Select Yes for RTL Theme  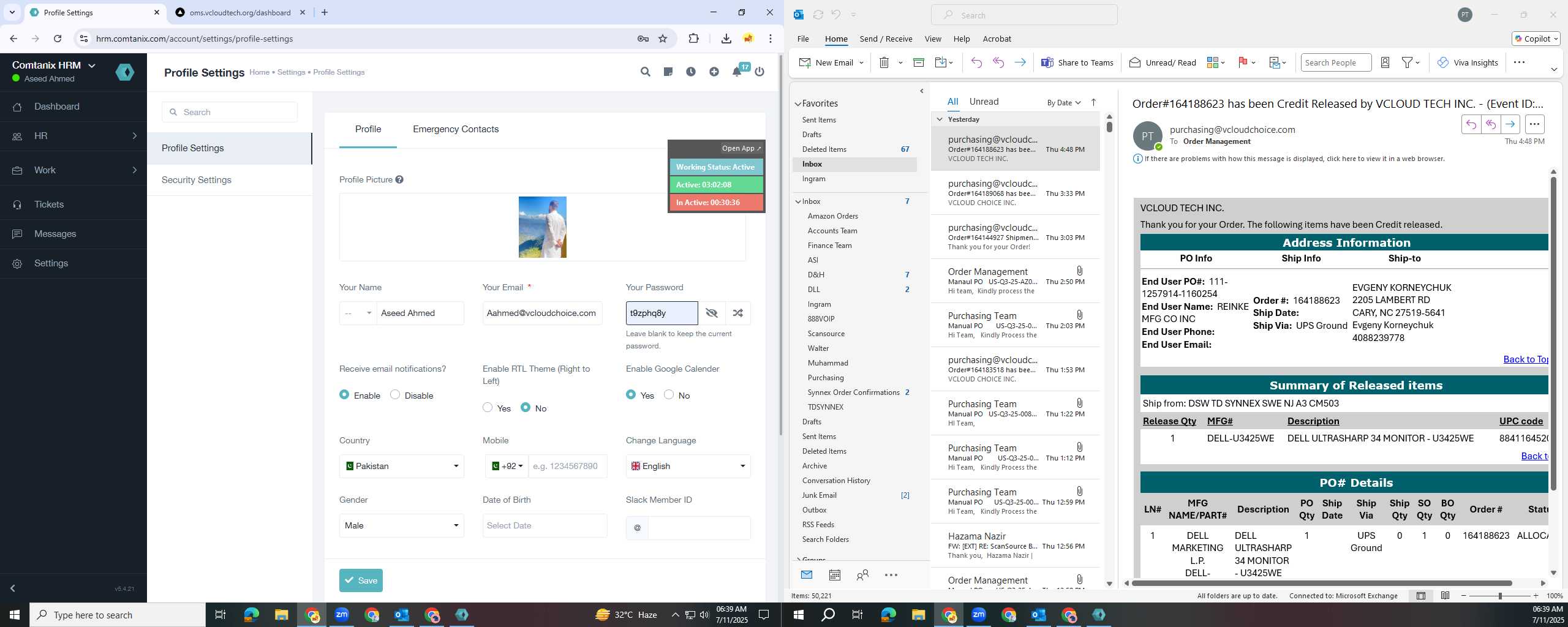click(488, 408)
